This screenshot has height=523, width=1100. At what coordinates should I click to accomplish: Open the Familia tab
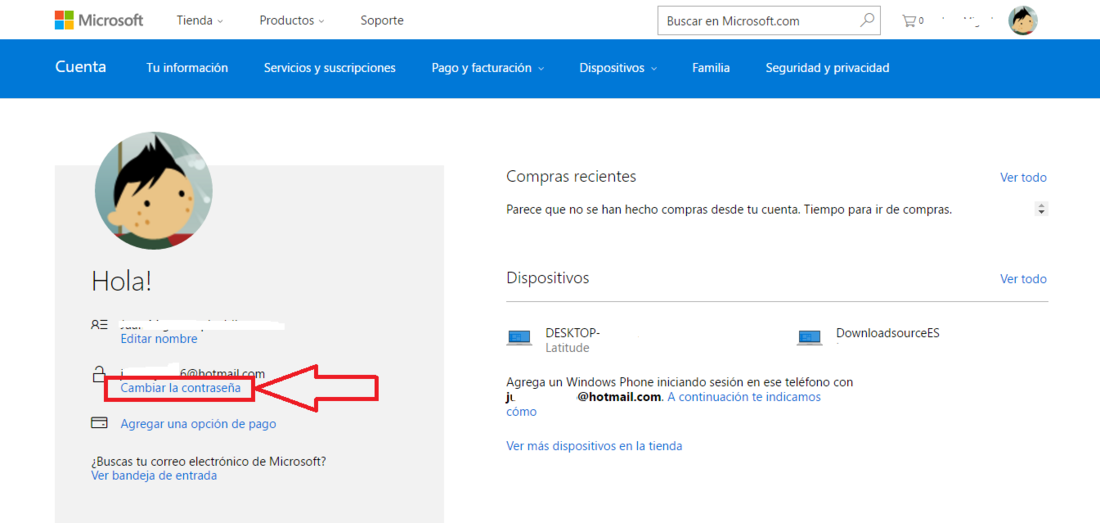(x=711, y=68)
